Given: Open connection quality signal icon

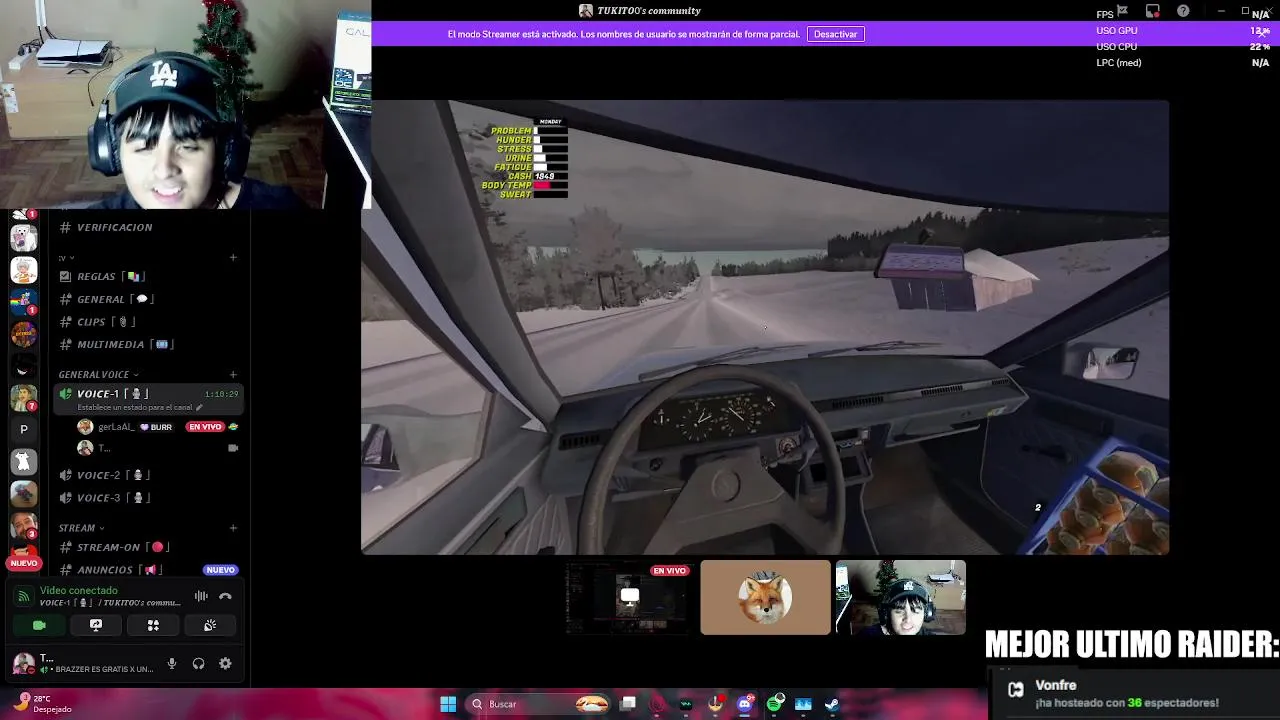Looking at the screenshot, I should [25, 596].
